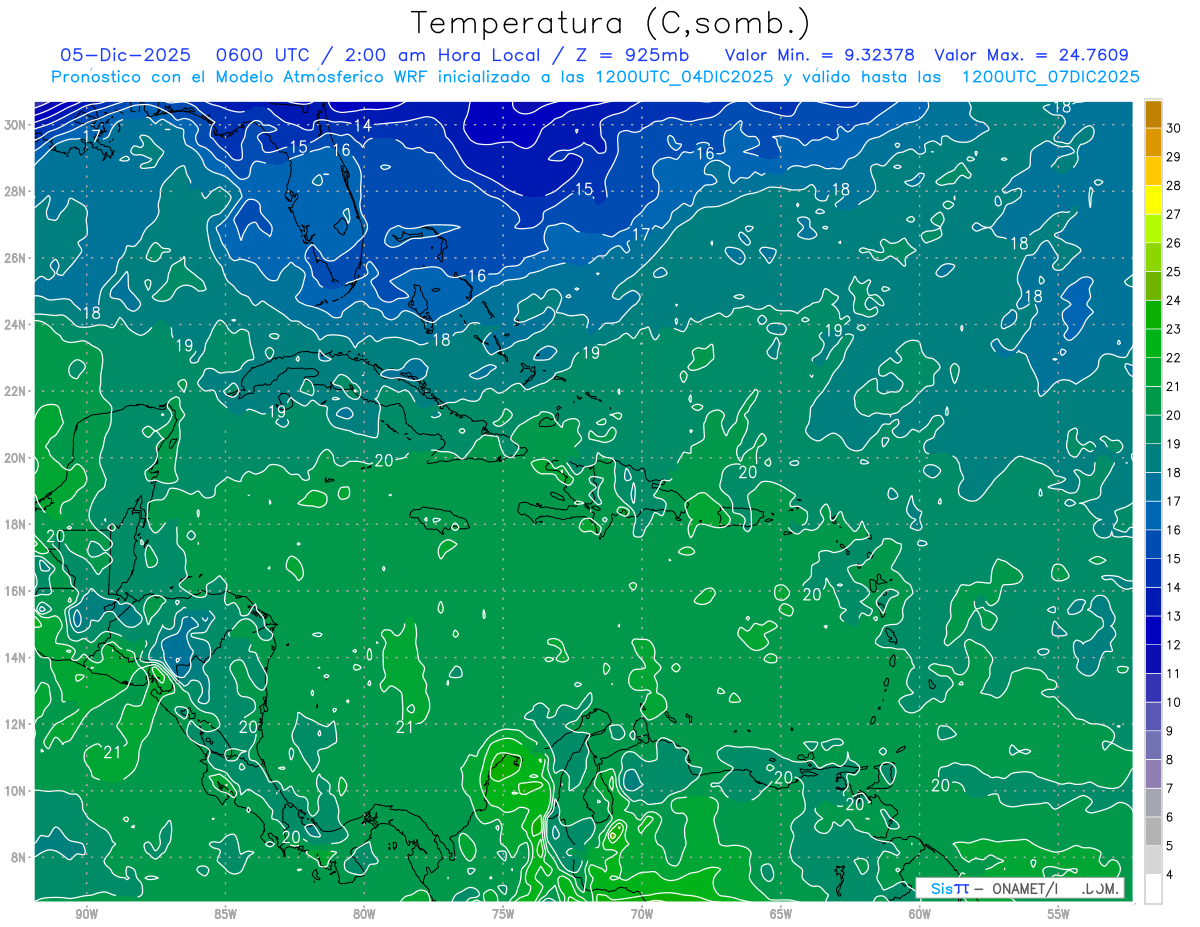Click the '26N' latitude axis label
The width and height of the screenshot is (1200, 927).
point(17,257)
